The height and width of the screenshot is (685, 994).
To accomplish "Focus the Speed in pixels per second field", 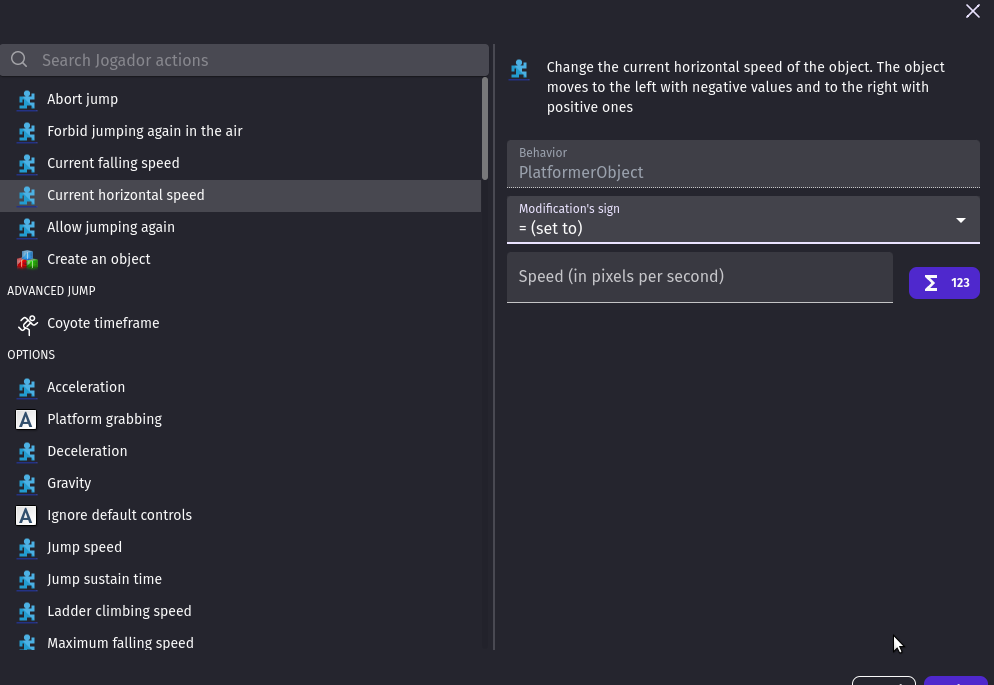I will (699, 277).
